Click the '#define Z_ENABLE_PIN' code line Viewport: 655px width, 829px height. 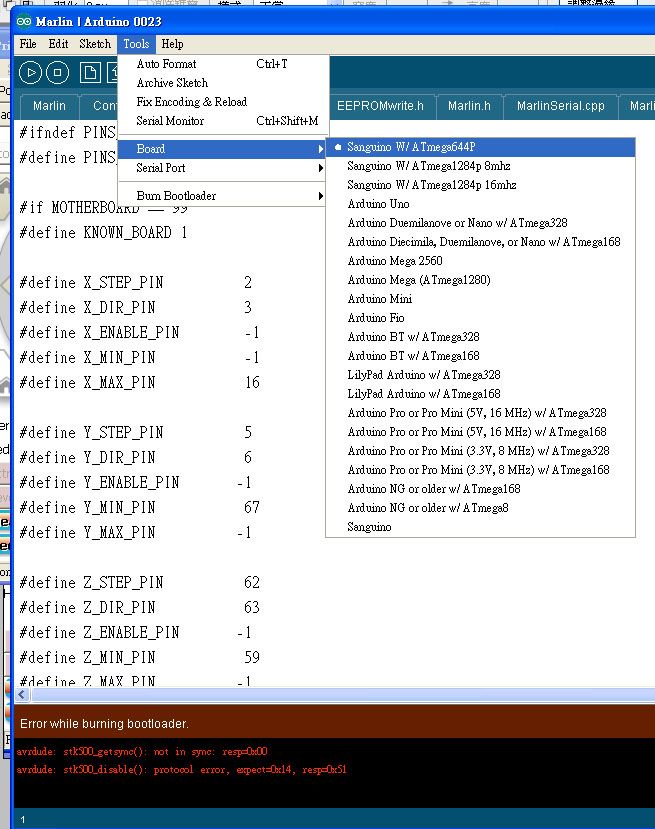[x=135, y=633]
